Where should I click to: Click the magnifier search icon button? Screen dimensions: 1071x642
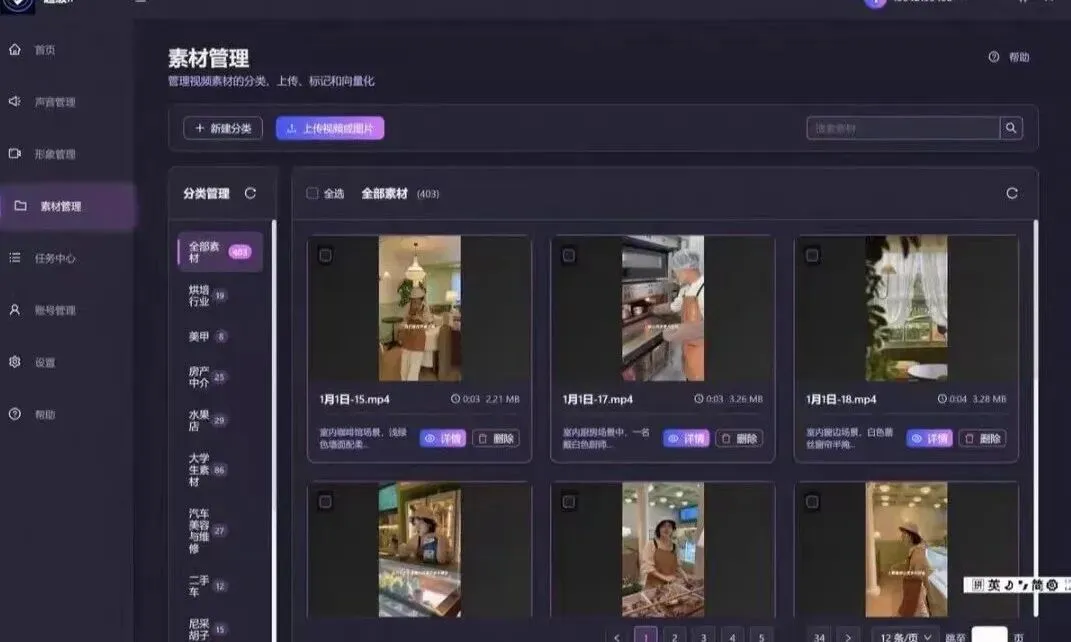[x=1011, y=128]
